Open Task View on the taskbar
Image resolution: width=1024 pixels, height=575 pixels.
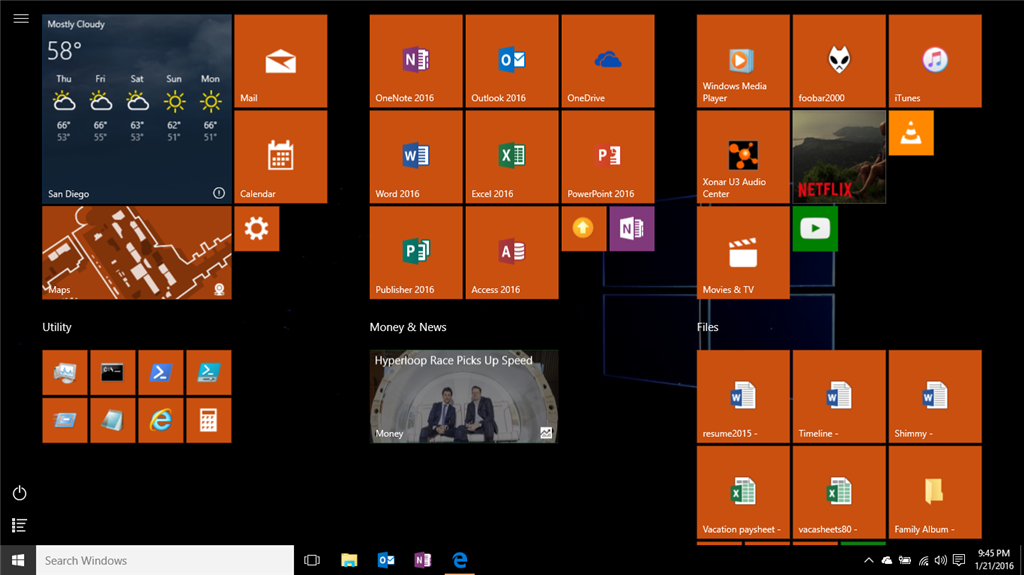click(x=312, y=560)
